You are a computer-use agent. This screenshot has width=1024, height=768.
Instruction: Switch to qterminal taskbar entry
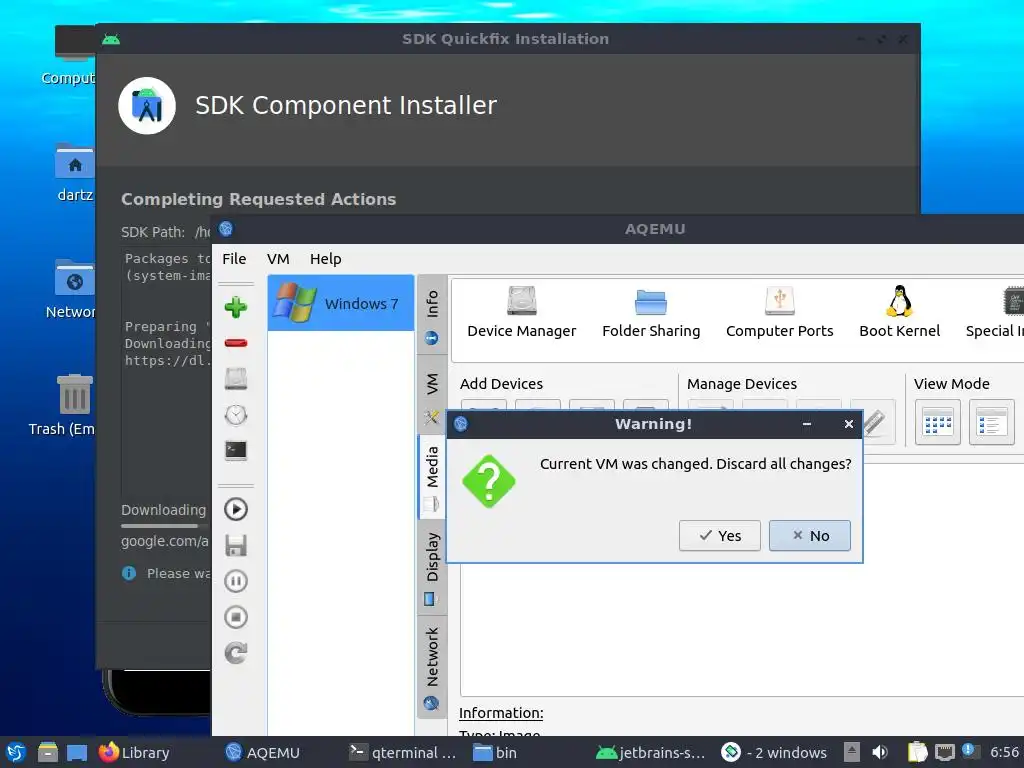[x=402, y=752]
